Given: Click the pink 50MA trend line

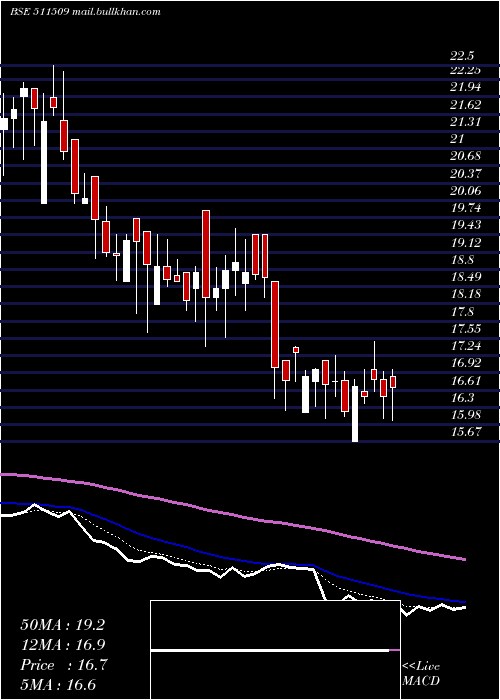Looking at the screenshot, I should (233, 514).
